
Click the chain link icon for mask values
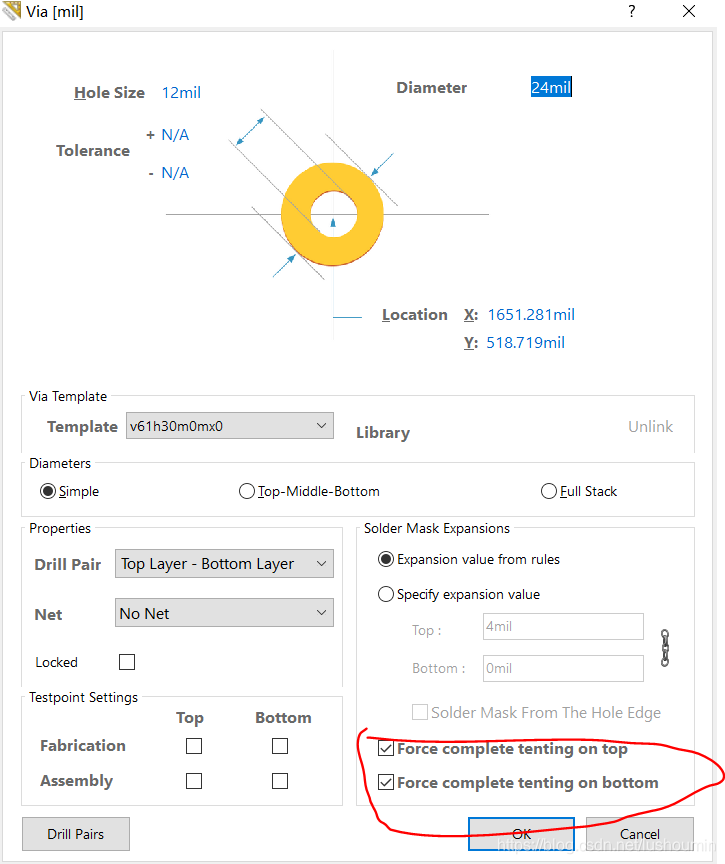pos(665,647)
